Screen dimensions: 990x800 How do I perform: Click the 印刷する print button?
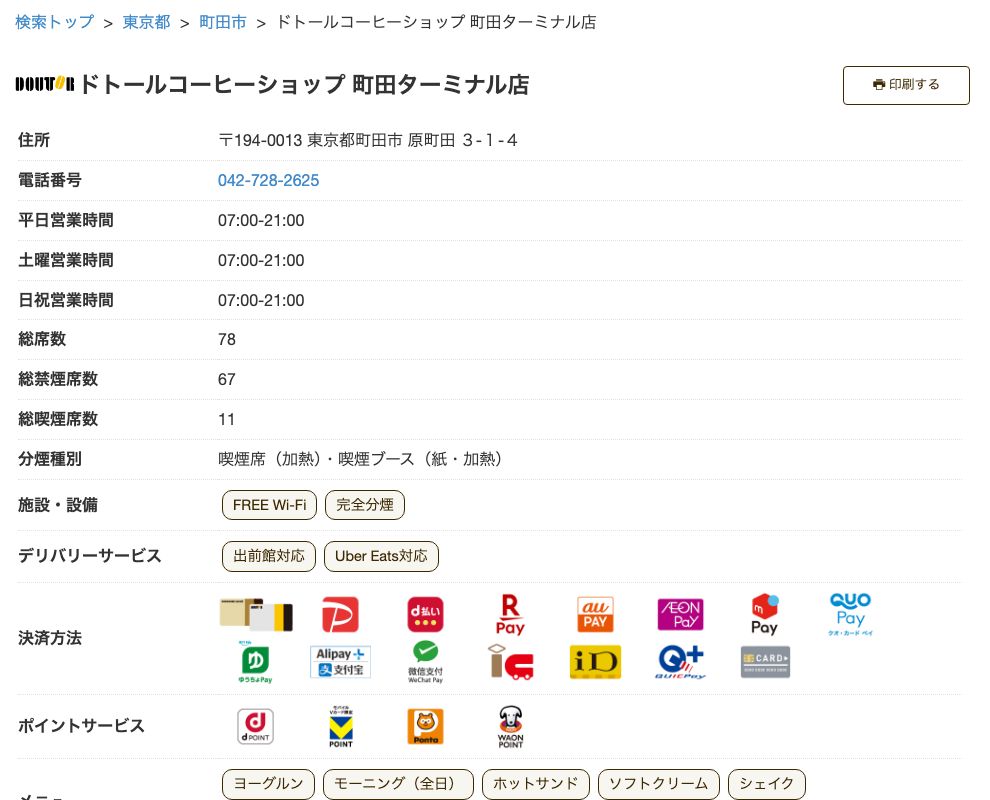coord(906,85)
